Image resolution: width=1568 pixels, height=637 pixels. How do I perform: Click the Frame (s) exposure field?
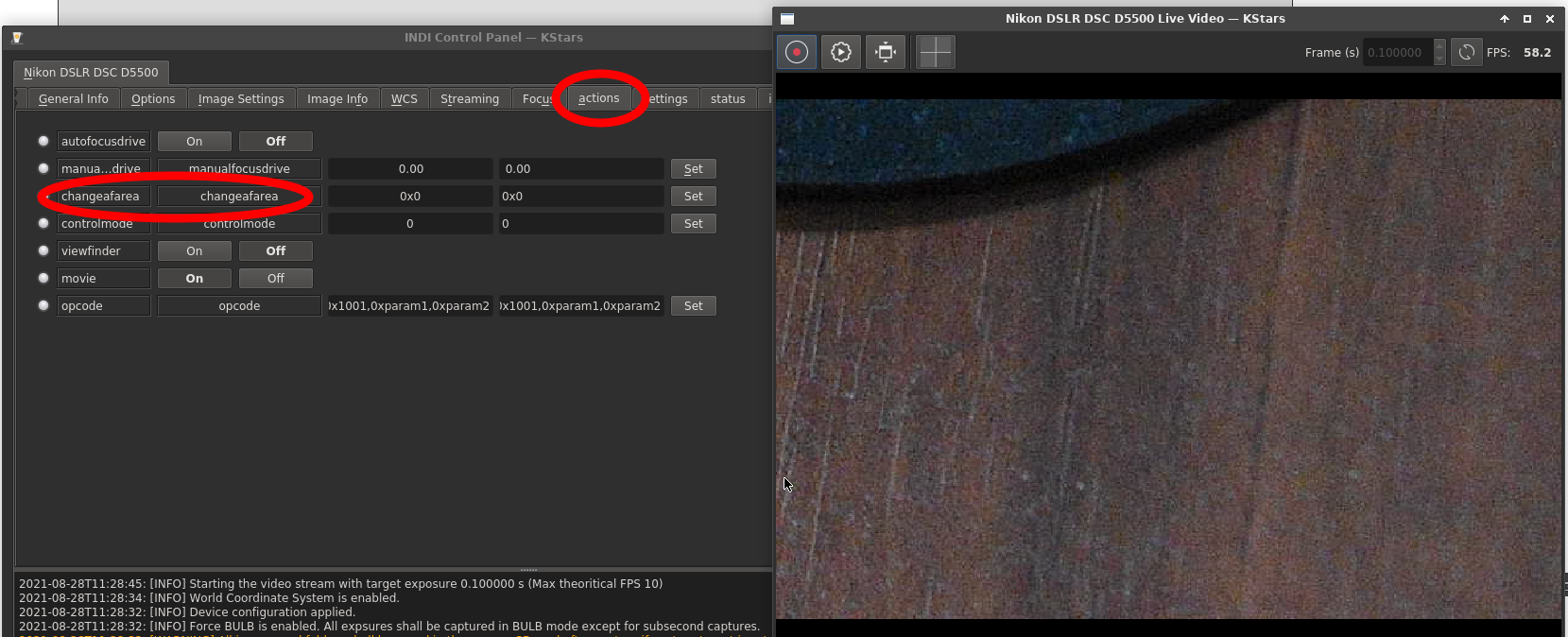(1398, 53)
